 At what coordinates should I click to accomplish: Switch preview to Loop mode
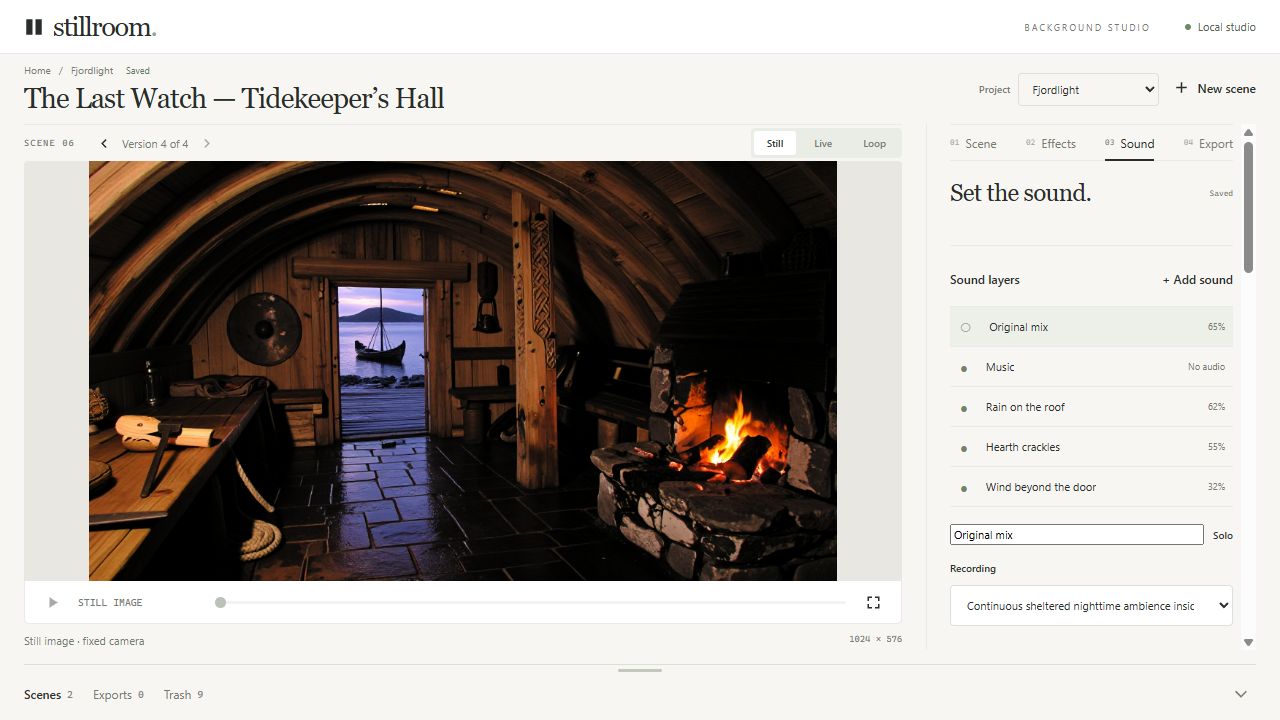[x=875, y=143]
